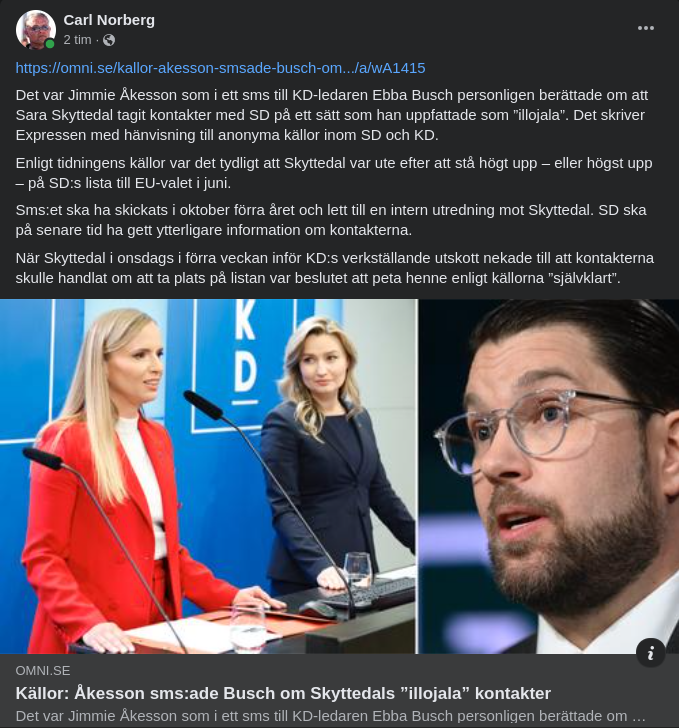Open headline "Källor: Åkesson sms:ade Busch"
The height and width of the screenshot is (728, 679).
tap(283, 693)
